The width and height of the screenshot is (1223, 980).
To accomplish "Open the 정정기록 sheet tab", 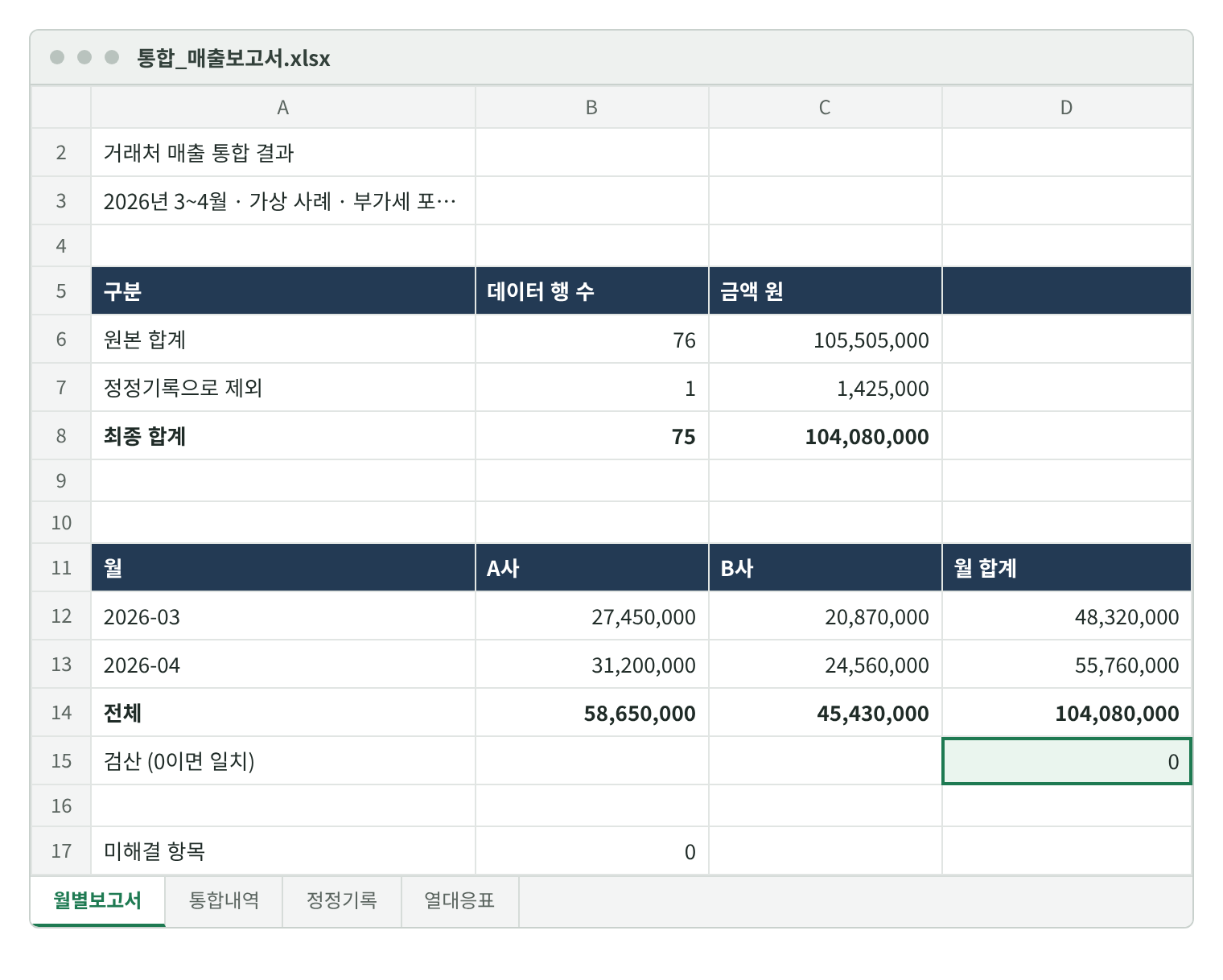I will [x=342, y=900].
